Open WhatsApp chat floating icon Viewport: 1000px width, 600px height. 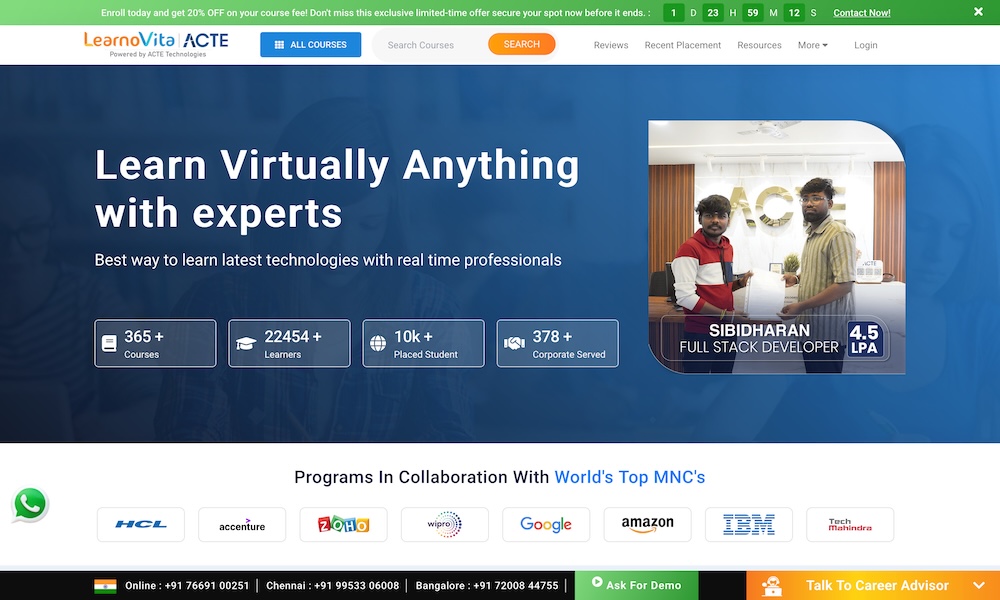point(30,504)
